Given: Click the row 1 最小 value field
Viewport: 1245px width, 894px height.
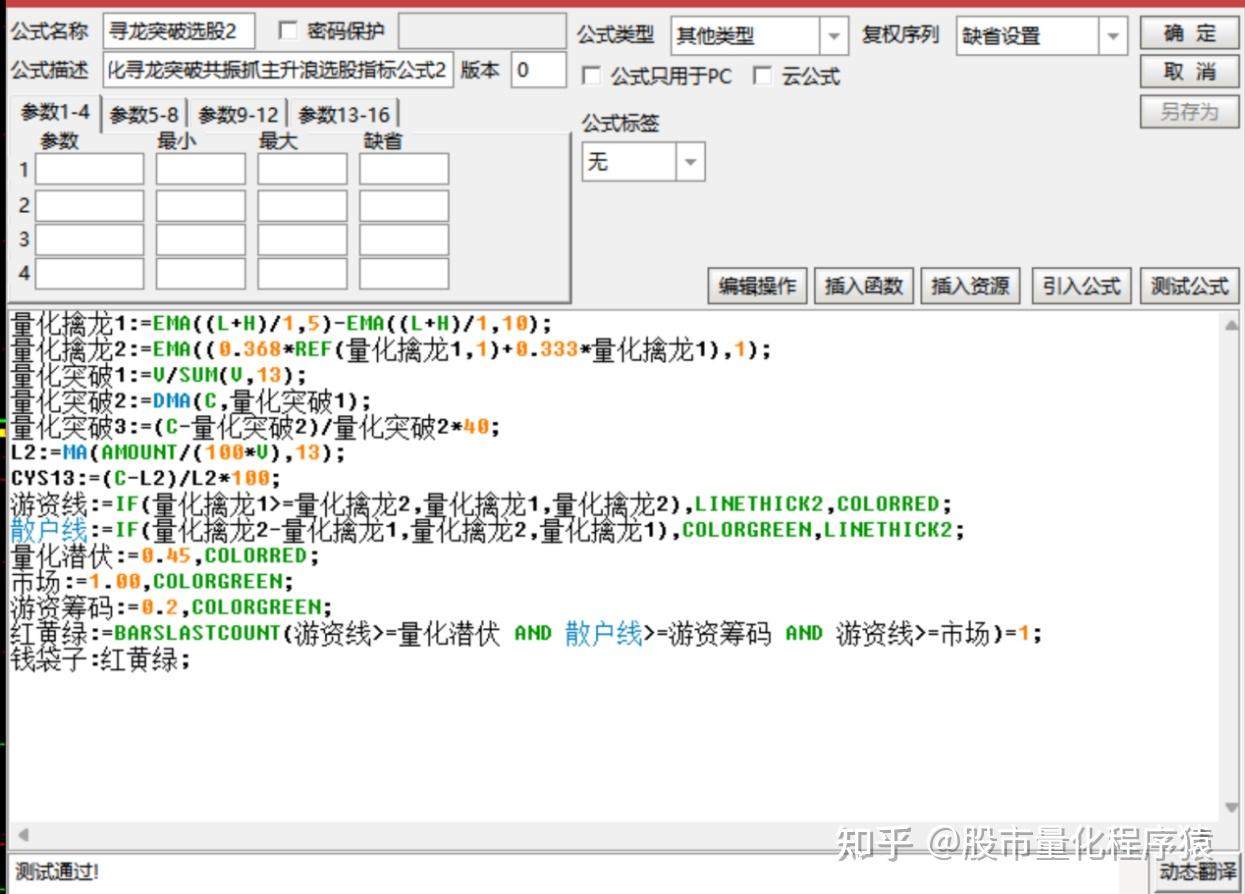Looking at the screenshot, I should (200, 169).
